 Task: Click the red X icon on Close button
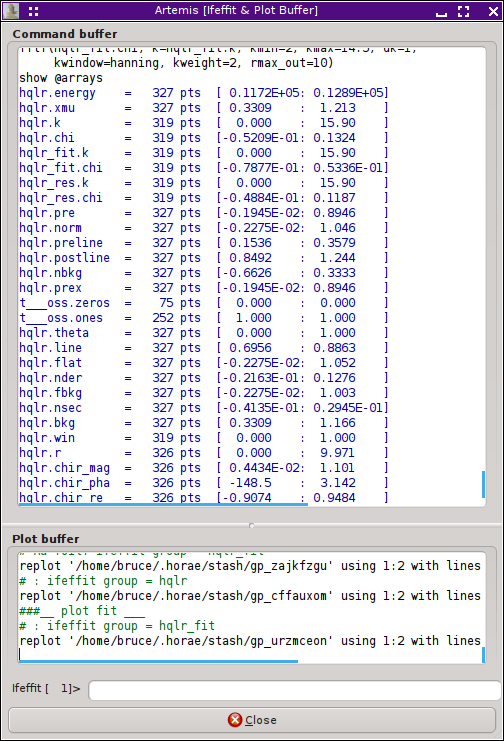235,720
